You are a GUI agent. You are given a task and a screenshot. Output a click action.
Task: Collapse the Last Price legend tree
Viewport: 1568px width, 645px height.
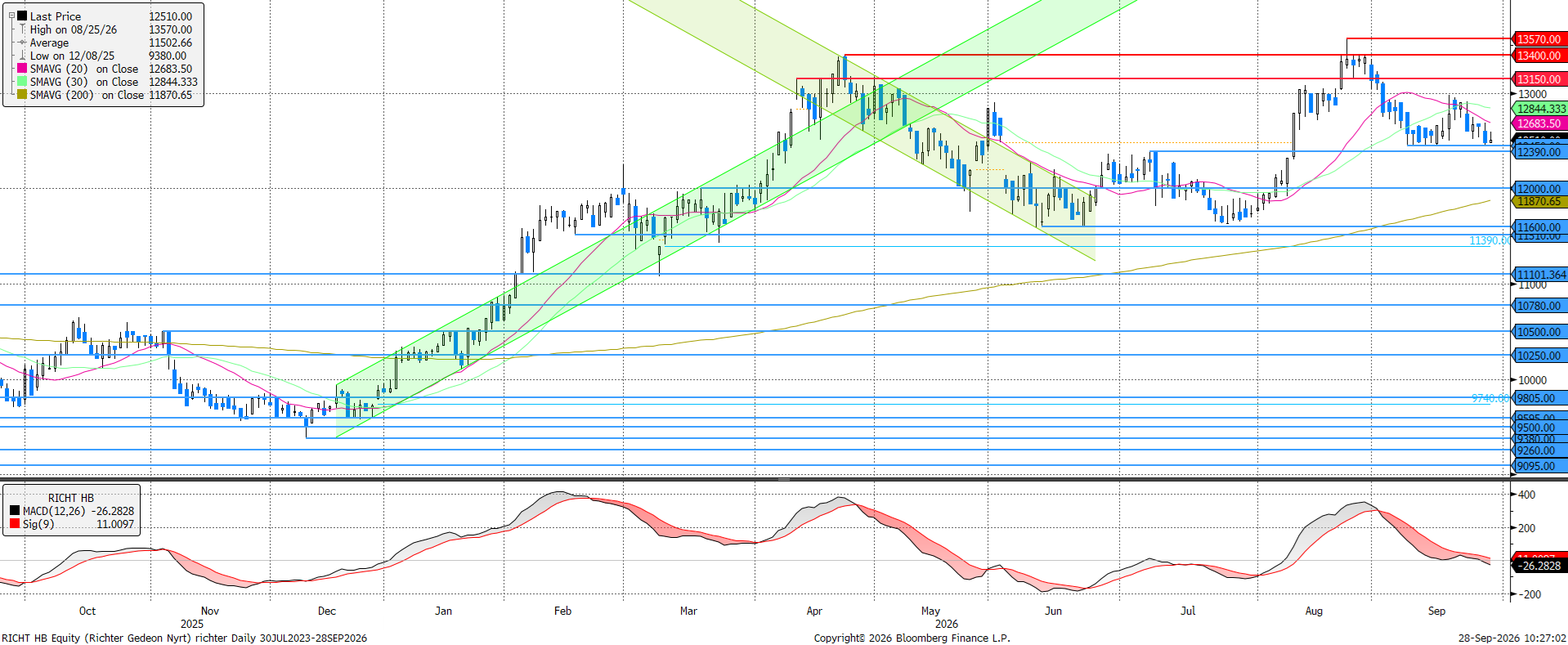(11, 16)
